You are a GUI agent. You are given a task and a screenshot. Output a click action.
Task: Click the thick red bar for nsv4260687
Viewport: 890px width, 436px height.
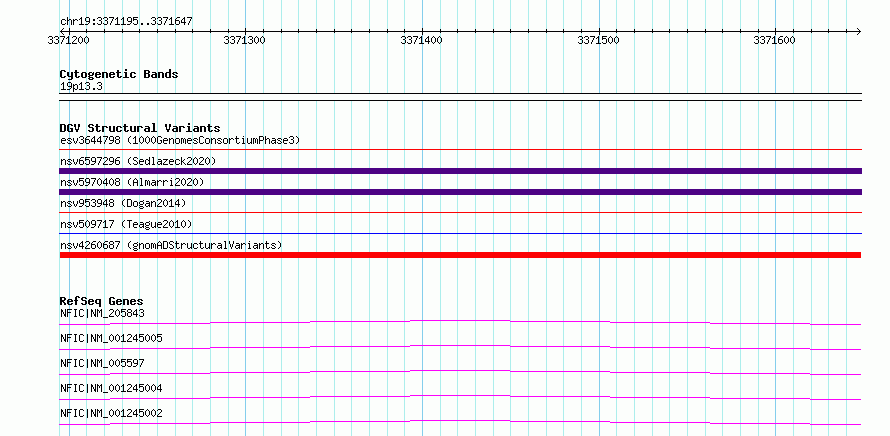click(x=460, y=255)
